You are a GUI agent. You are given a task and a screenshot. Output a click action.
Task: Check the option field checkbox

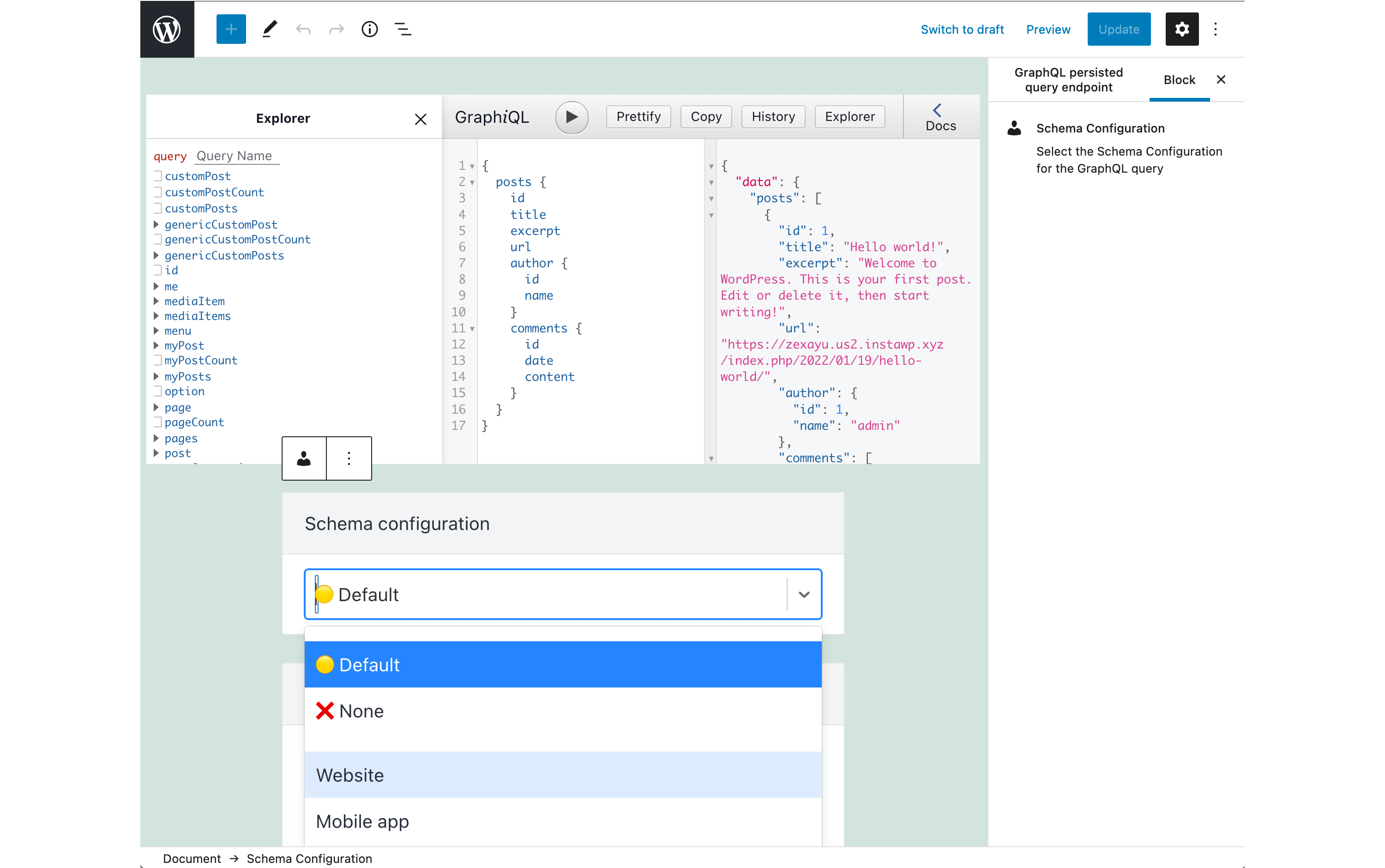click(x=158, y=391)
